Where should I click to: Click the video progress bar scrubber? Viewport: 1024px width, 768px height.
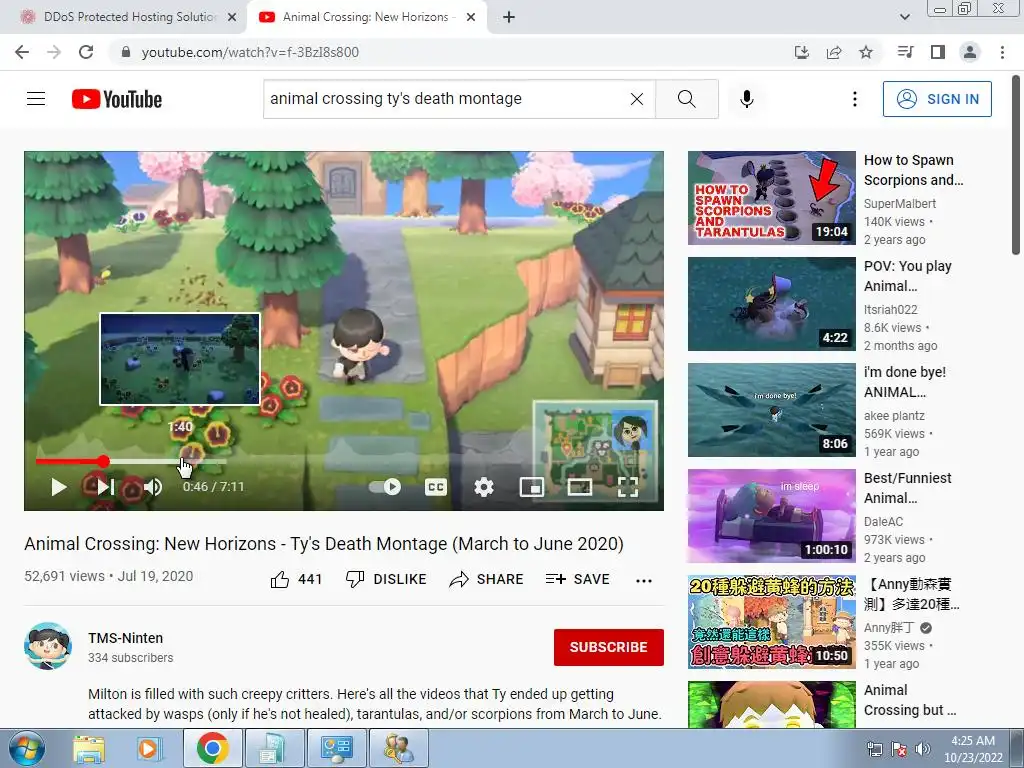tap(103, 462)
